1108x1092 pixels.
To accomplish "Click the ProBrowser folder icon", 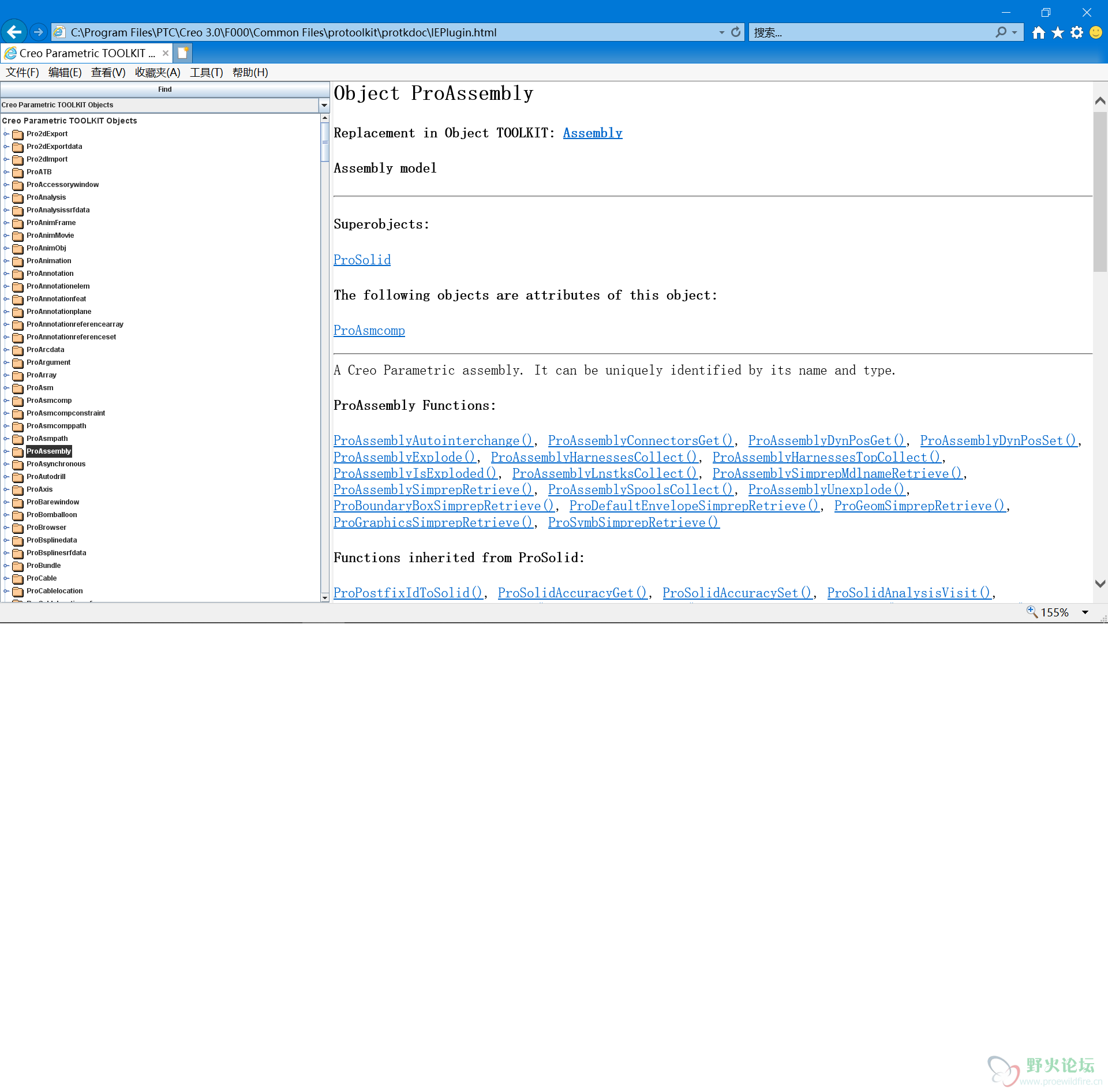I will click(x=18, y=528).
